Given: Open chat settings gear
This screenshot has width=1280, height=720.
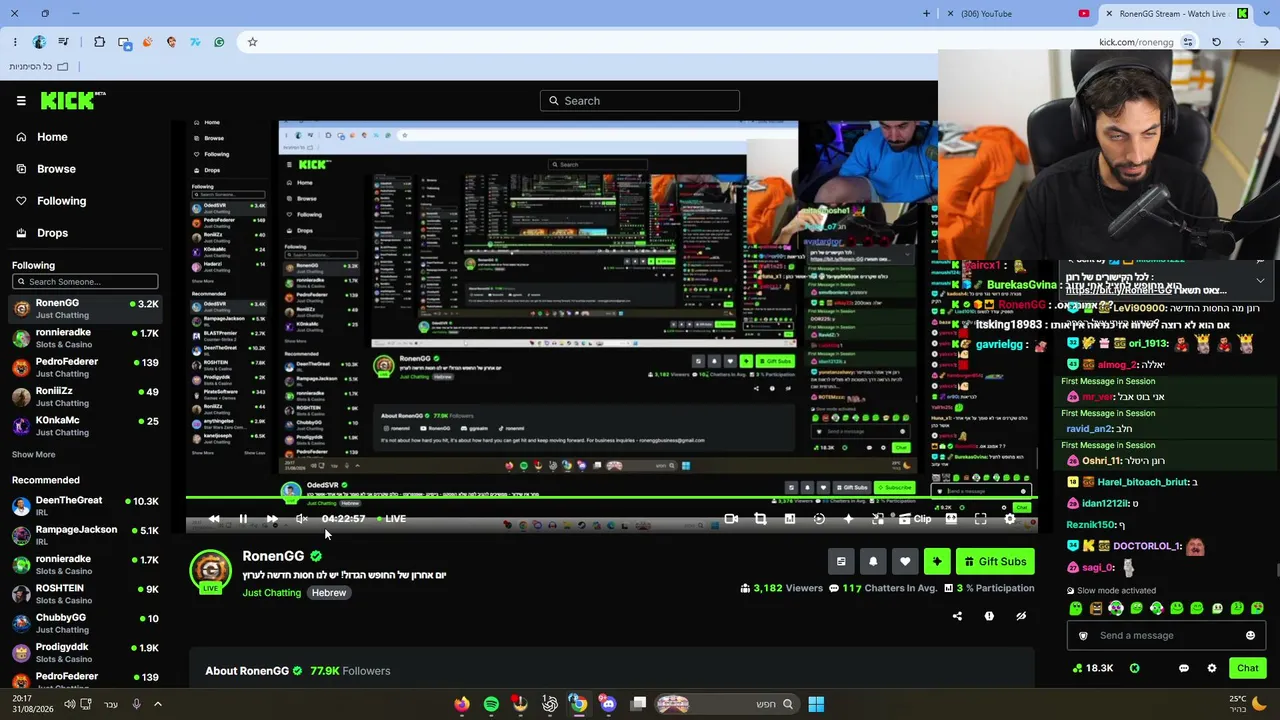Looking at the screenshot, I should click(1211, 668).
